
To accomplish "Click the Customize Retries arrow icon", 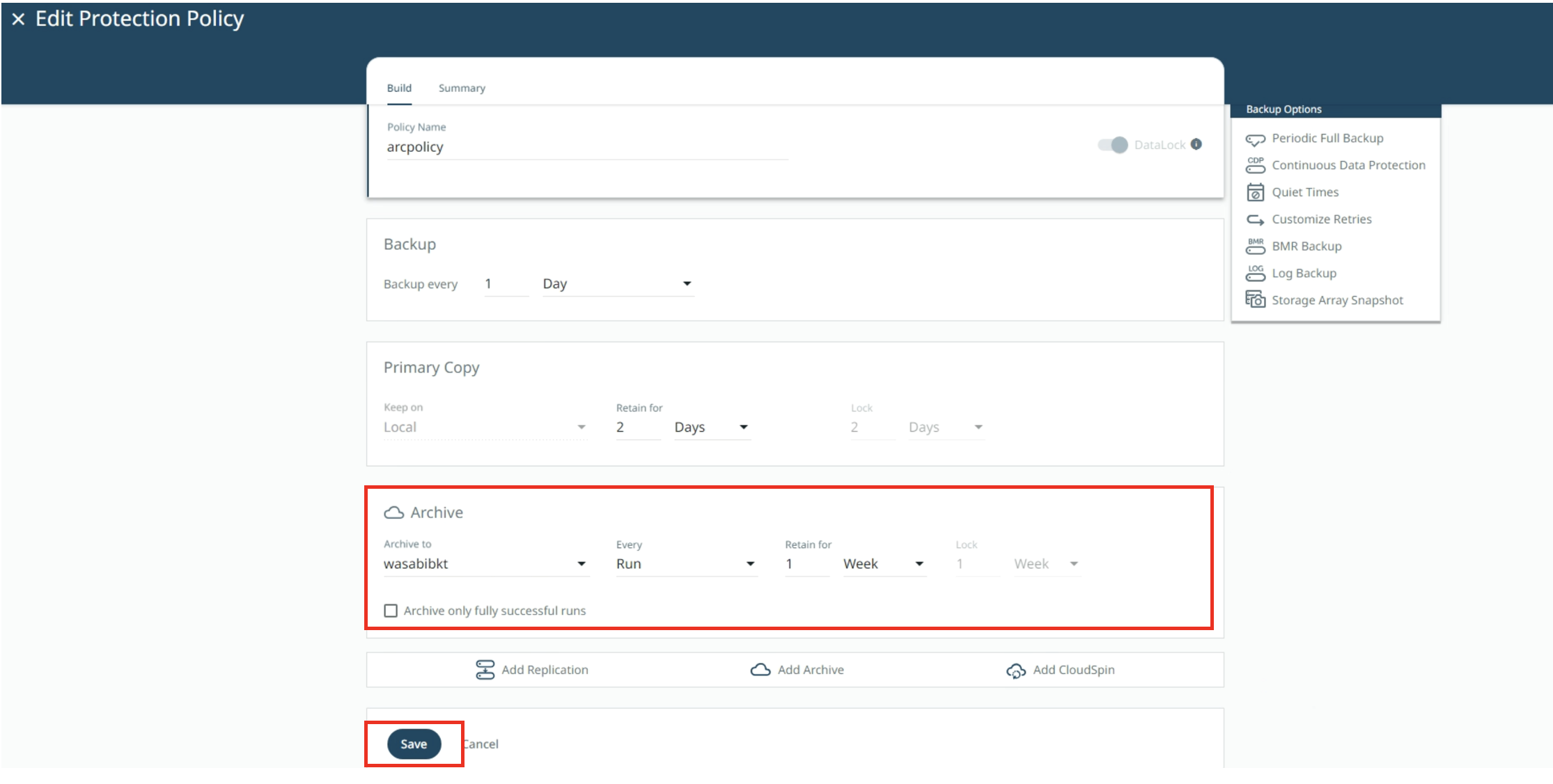I will pyautogui.click(x=1255, y=219).
